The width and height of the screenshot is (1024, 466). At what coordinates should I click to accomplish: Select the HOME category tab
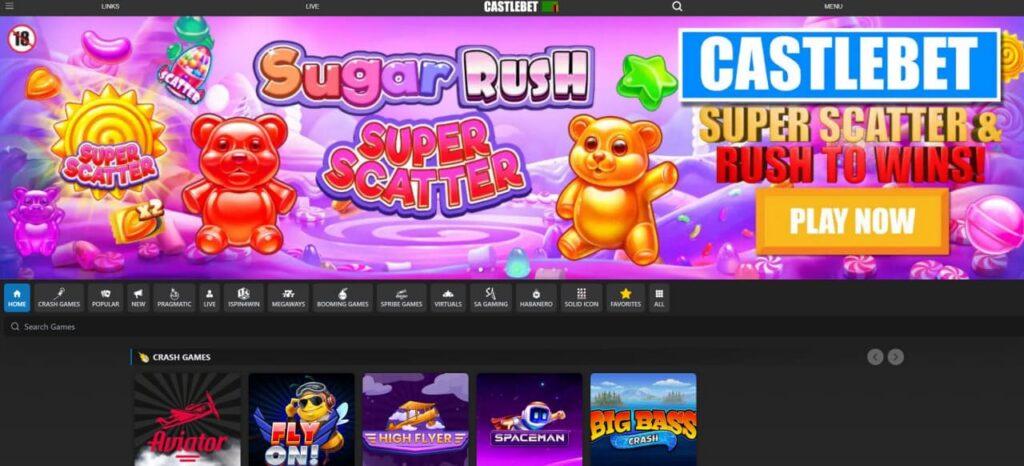pos(17,298)
